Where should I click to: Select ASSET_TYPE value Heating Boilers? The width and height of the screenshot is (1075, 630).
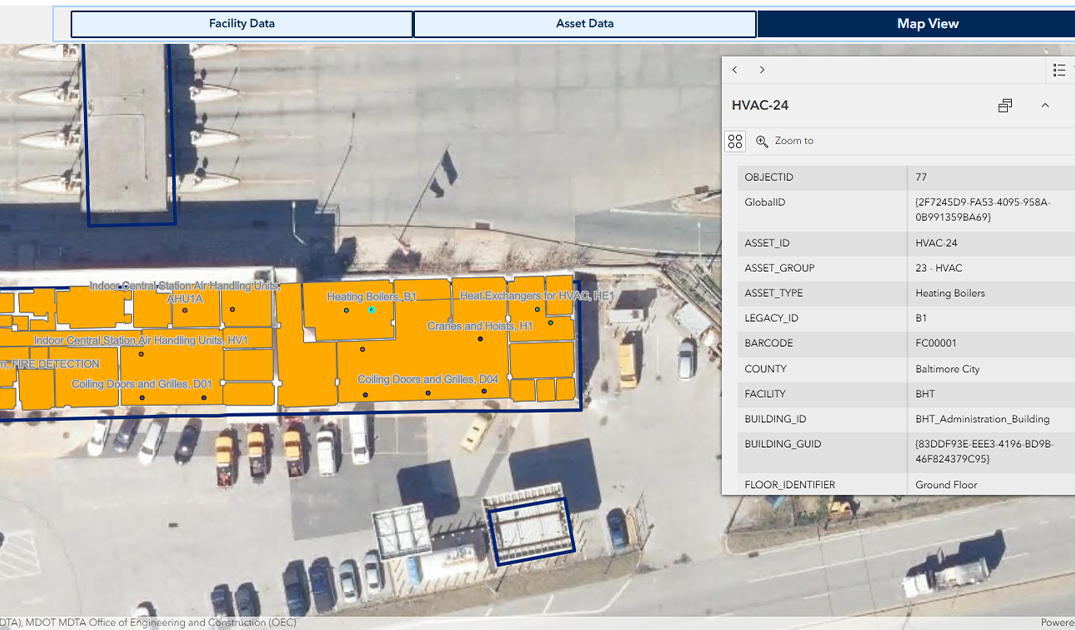[950, 293]
